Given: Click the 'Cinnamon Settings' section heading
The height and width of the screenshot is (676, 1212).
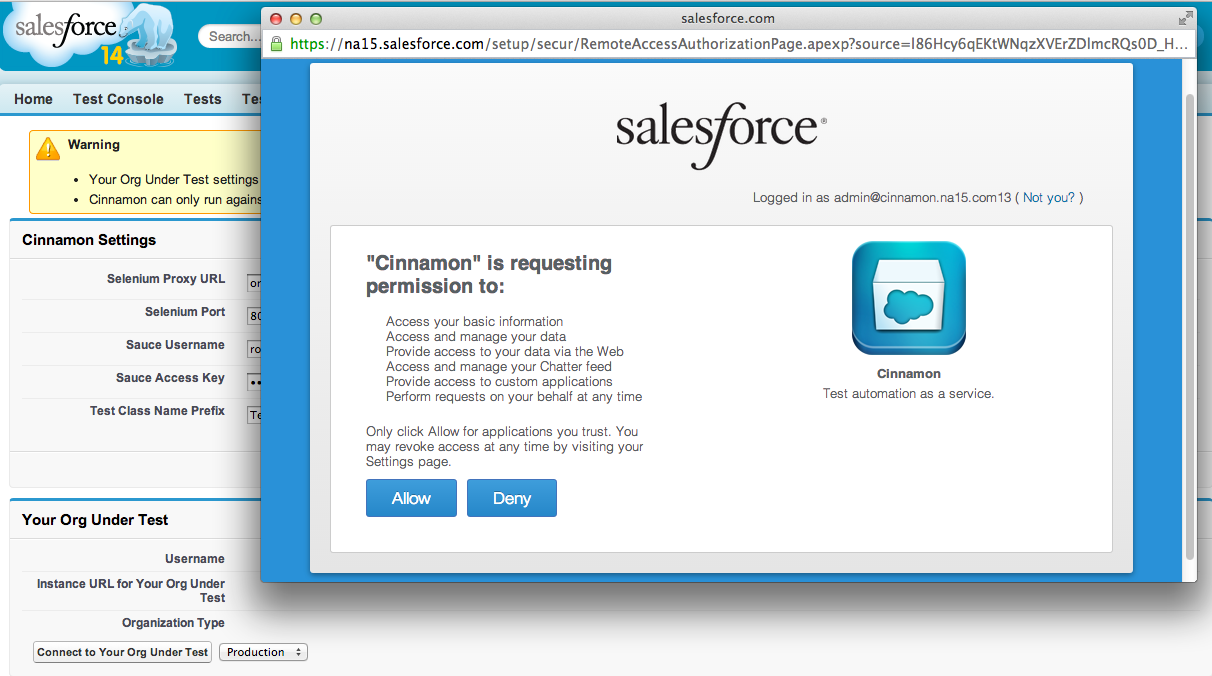Looking at the screenshot, I should click(x=89, y=240).
